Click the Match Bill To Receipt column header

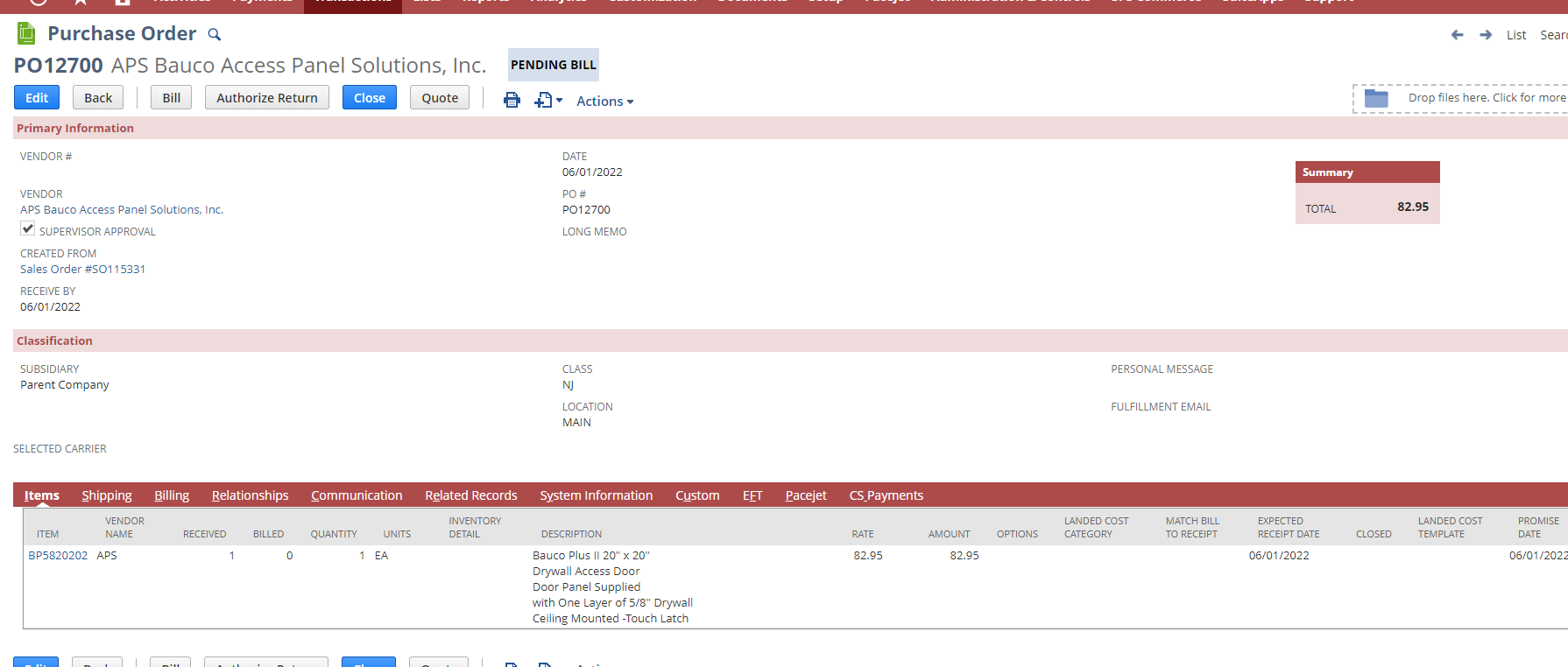[x=1192, y=528]
